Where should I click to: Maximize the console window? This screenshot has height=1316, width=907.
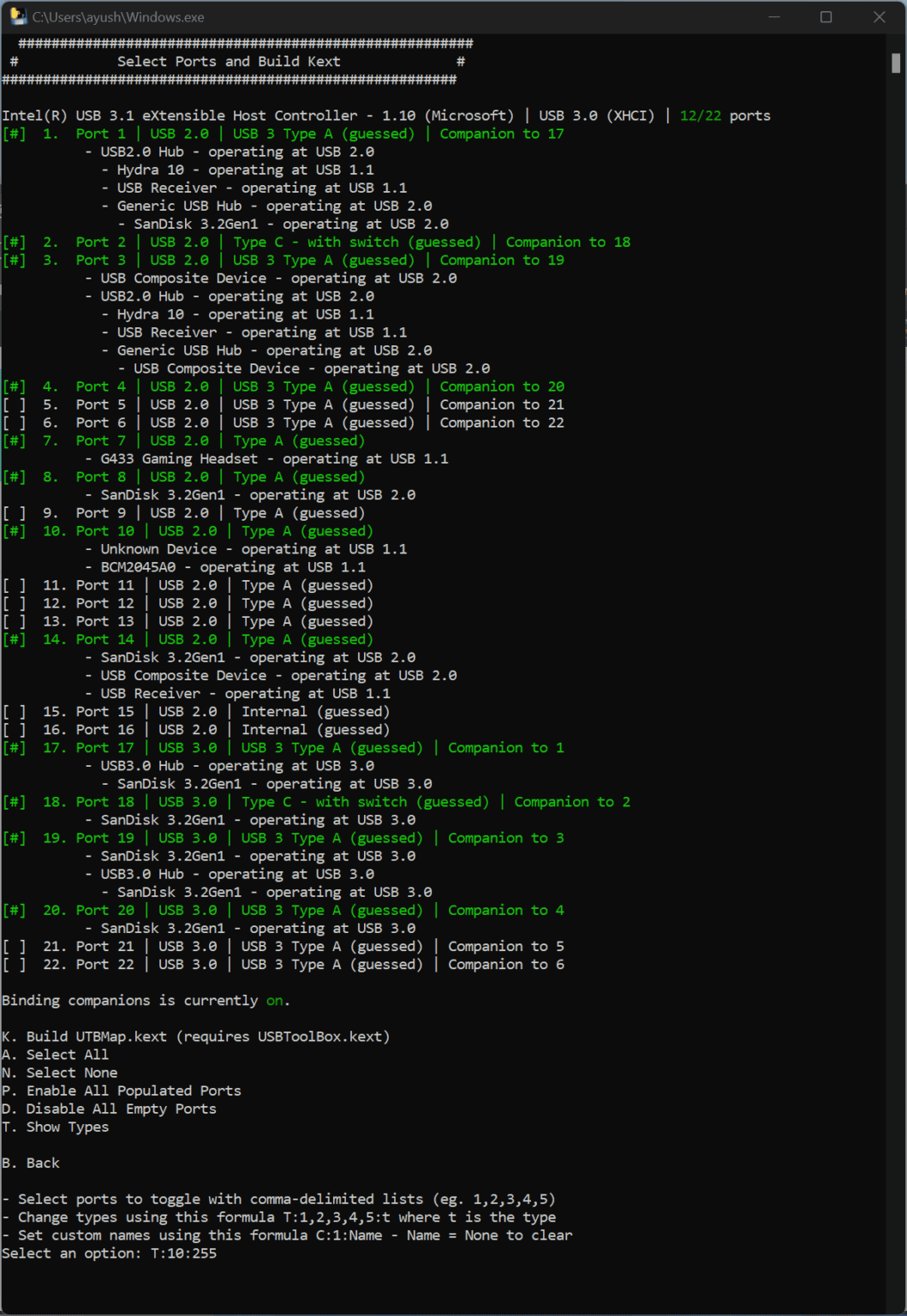pyautogui.click(x=826, y=16)
